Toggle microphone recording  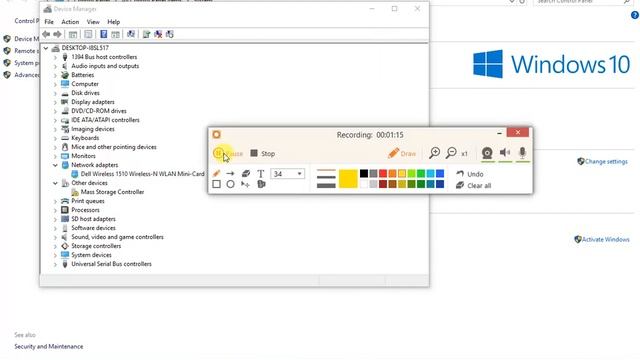(x=522, y=153)
